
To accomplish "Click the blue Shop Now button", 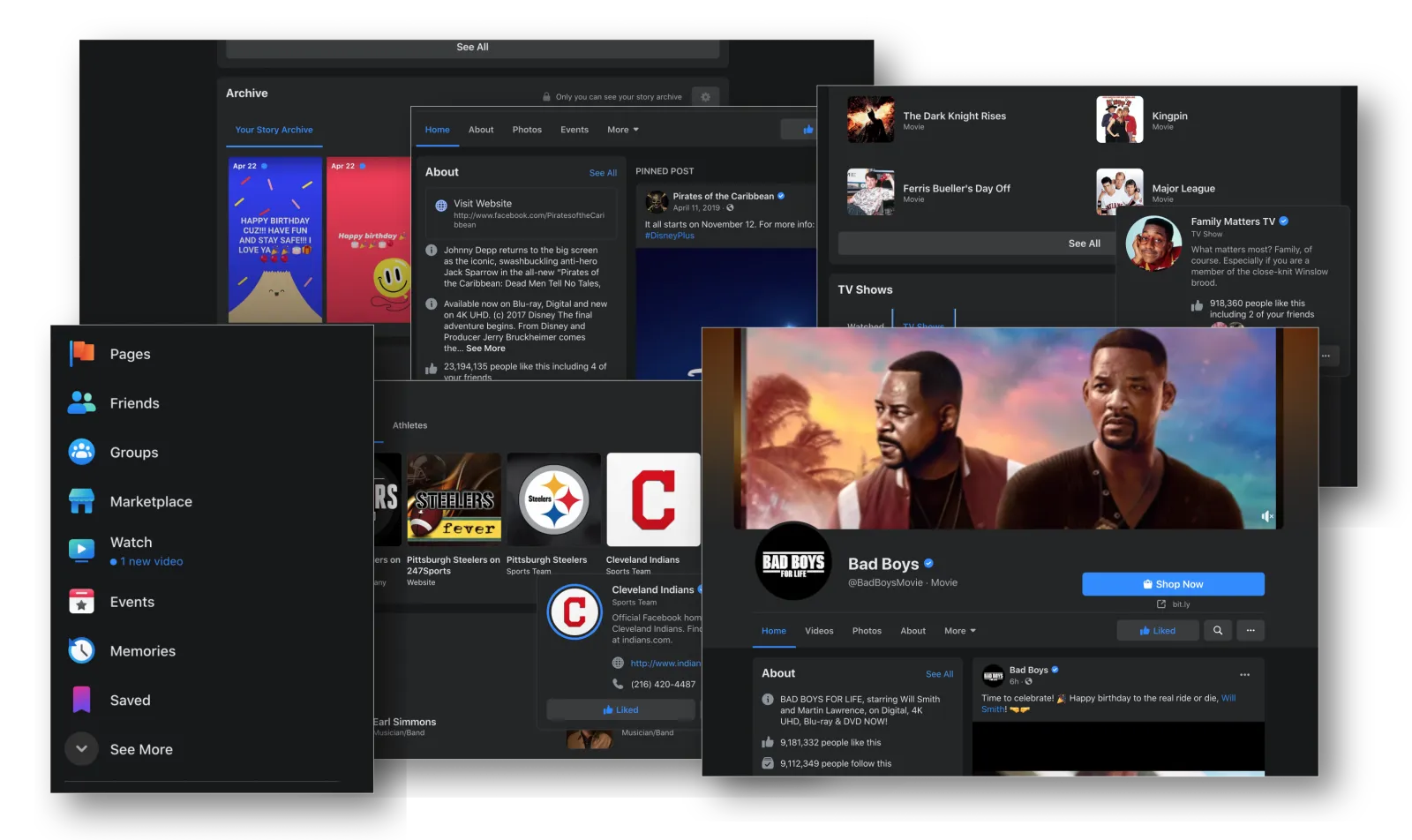I will (1173, 584).
